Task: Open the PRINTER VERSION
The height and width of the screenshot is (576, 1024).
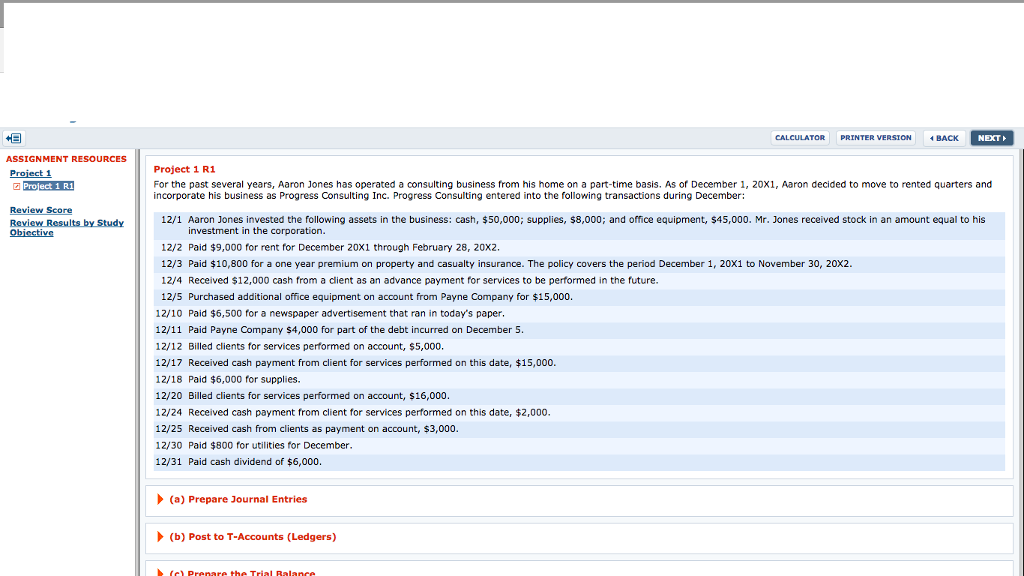Action: [876, 137]
